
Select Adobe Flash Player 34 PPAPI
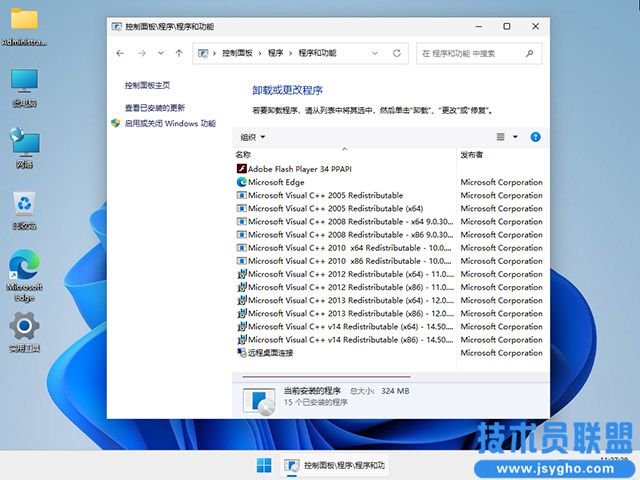point(300,169)
